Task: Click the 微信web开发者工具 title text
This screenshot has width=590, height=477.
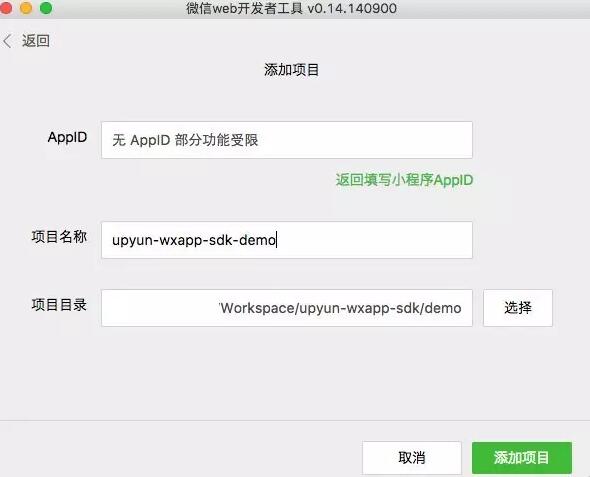Action: coord(245,8)
